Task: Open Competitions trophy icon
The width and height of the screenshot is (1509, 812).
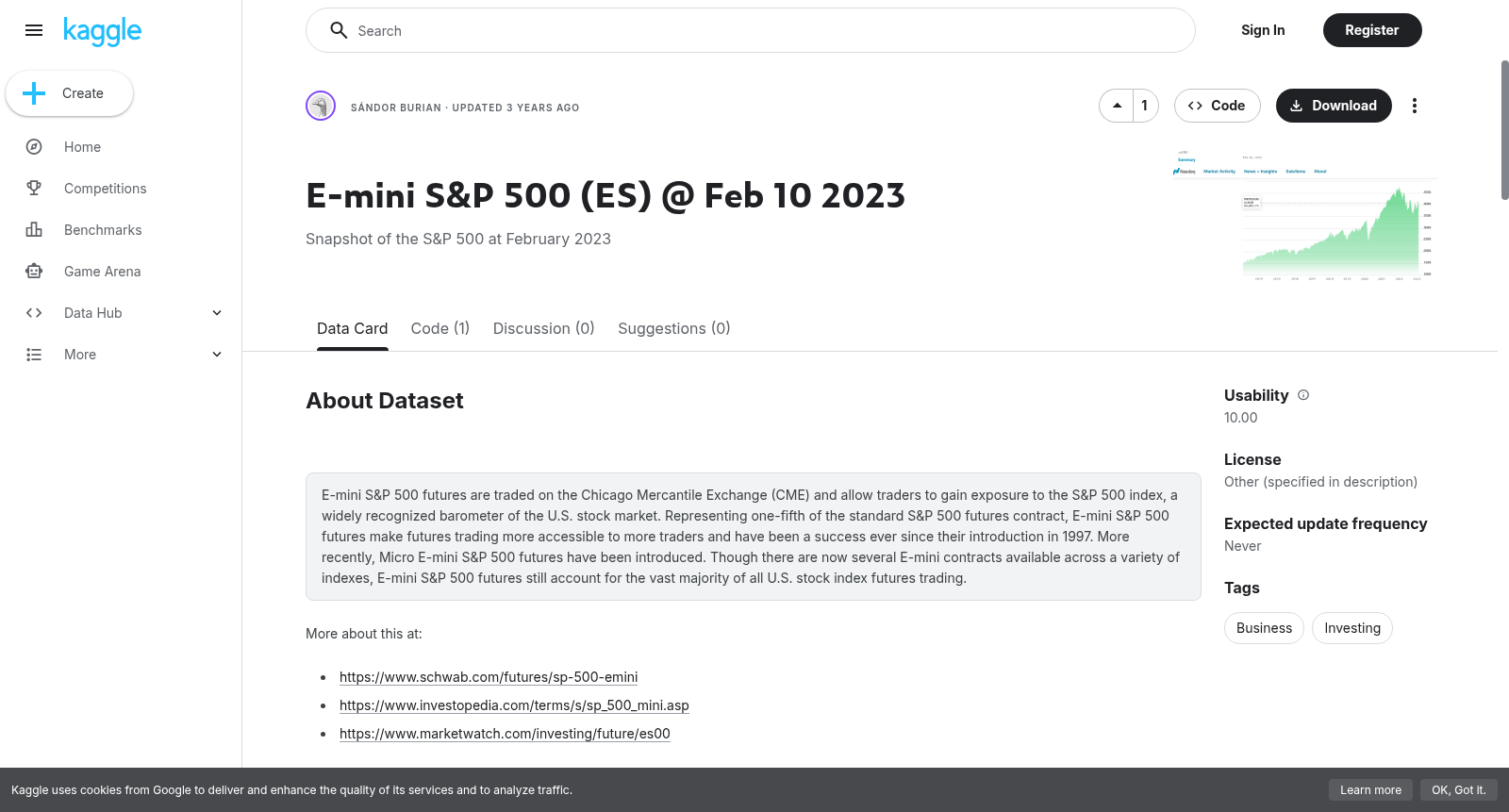Action: tap(34, 189)
